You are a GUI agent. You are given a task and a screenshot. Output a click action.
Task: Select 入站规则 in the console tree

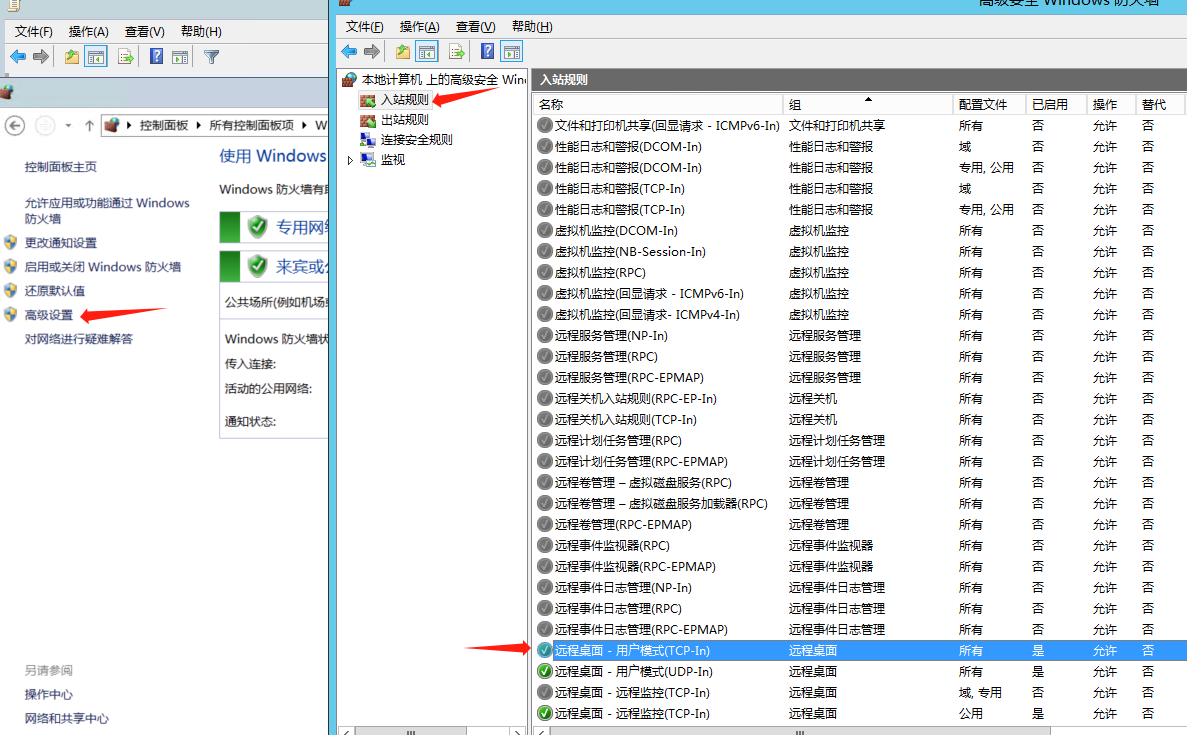click(x=404, y=100)
